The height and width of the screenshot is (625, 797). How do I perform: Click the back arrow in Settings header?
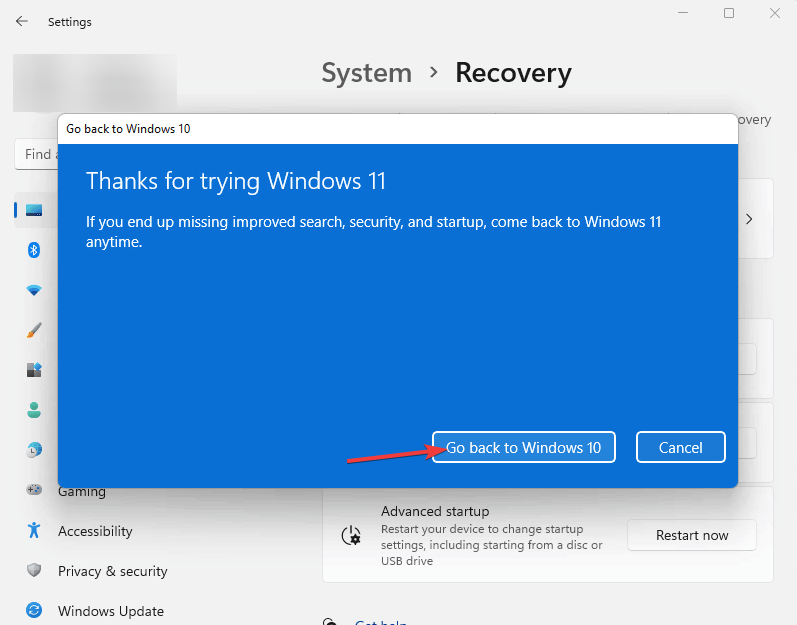click(21, 21)
